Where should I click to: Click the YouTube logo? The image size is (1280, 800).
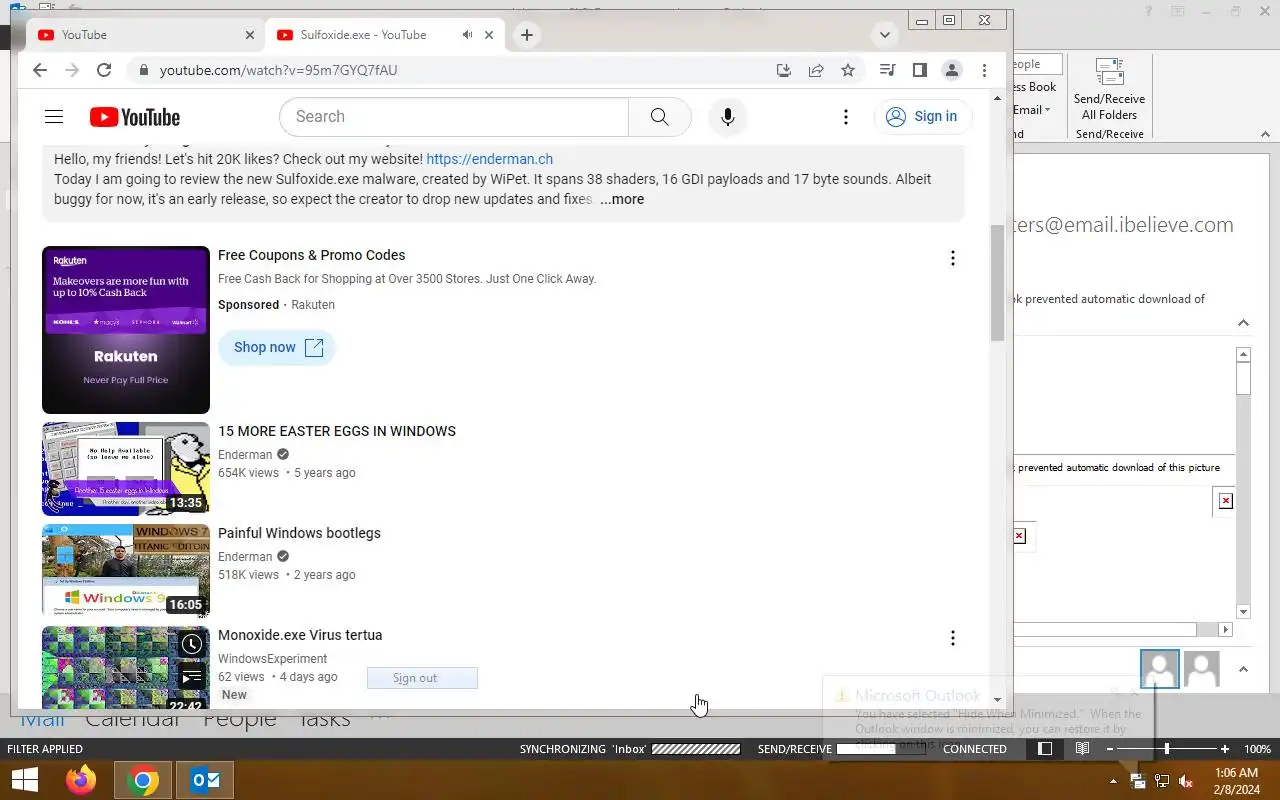(x=135, y=117)
